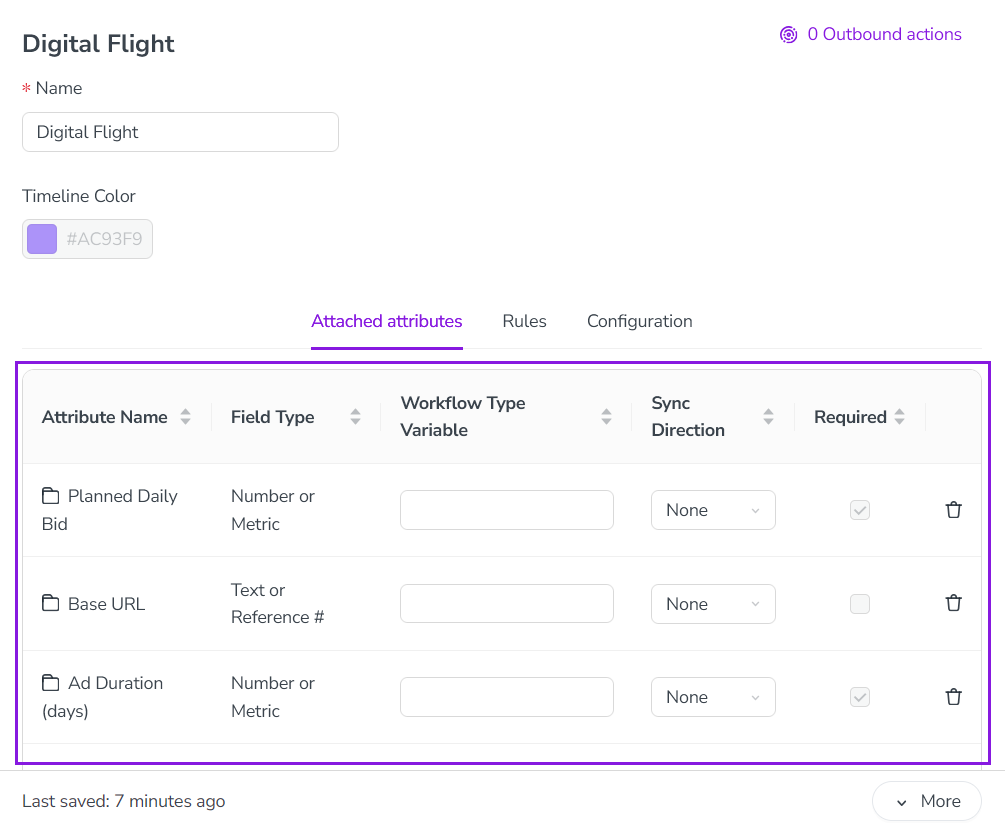This screenshot has height=827, width=1005.
Task: Click trash icon for Base URL row
Action: pos(953,603)
